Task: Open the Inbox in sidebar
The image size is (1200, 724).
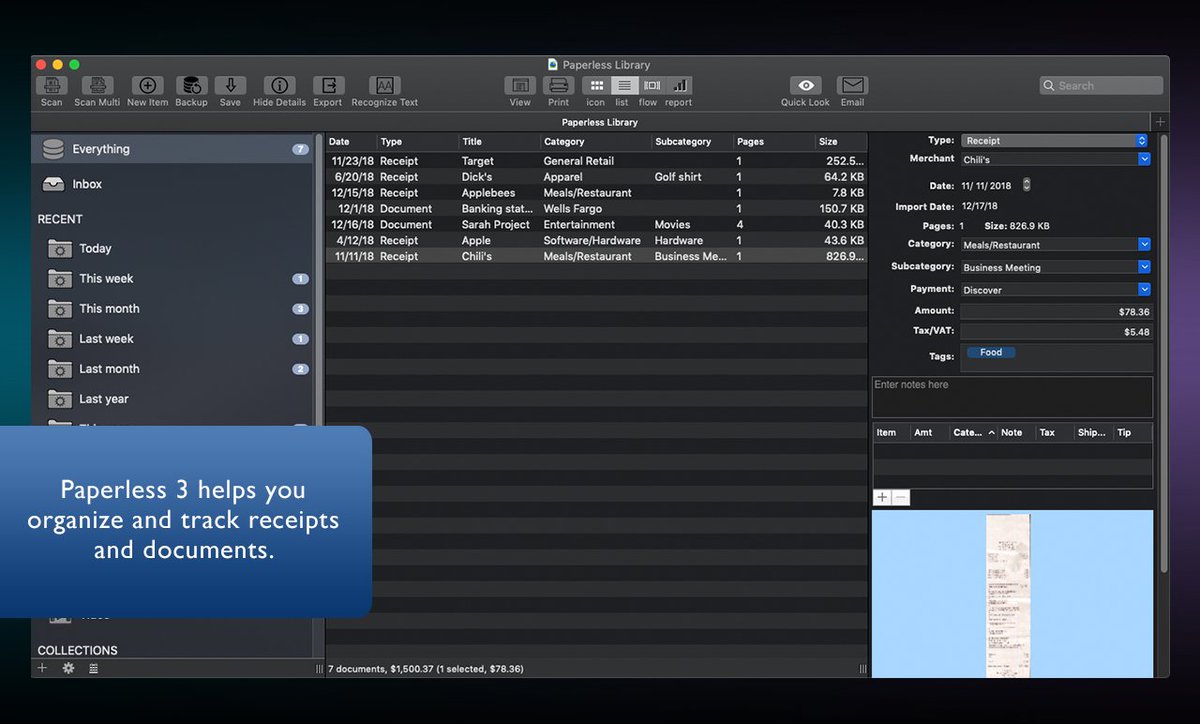Action: [x=172, y=184]
